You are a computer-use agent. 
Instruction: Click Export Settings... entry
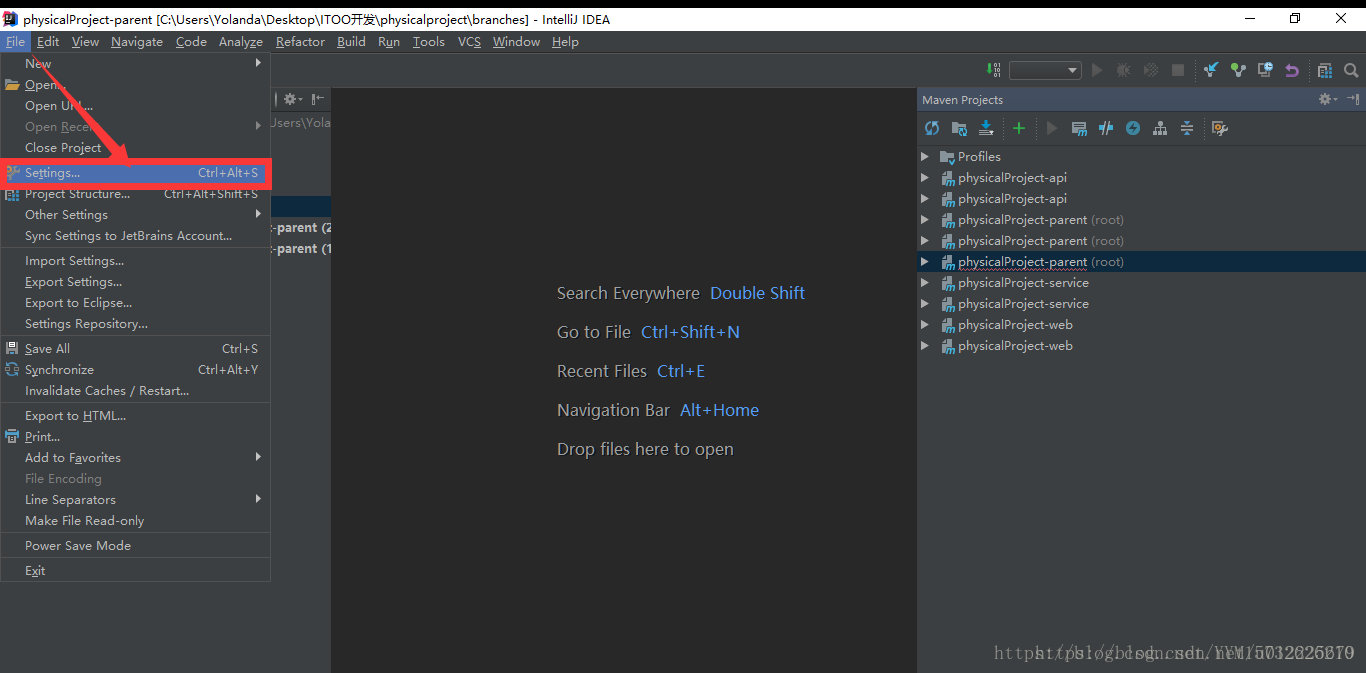[136, 282]
